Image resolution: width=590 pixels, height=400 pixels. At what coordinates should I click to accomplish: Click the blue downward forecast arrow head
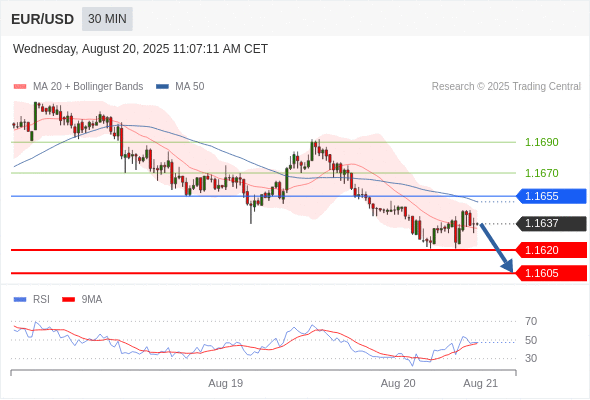[x=508, y=266]
